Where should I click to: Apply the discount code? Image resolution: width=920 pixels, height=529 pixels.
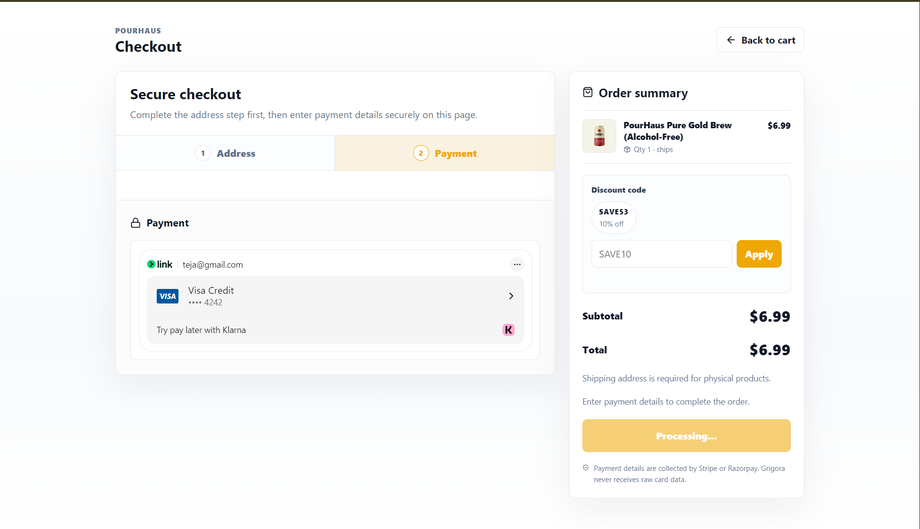pyautogui.click(x=759, y=254)
